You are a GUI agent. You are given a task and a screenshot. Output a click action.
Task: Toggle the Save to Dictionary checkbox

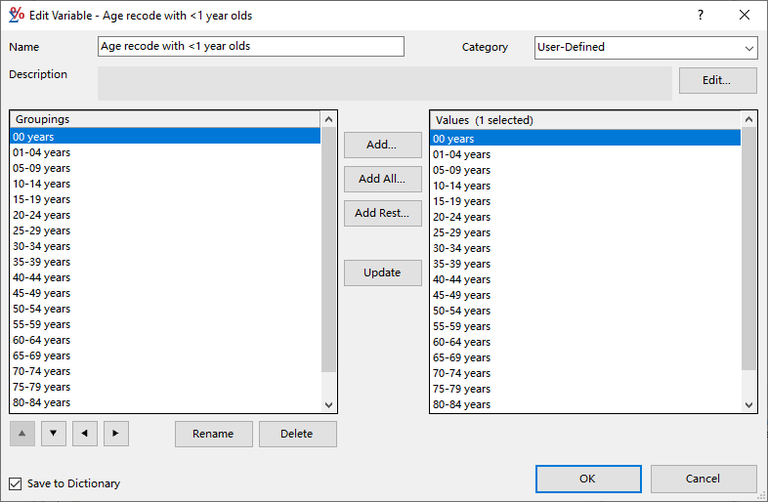pyautogui.click(x=15, y=484)
